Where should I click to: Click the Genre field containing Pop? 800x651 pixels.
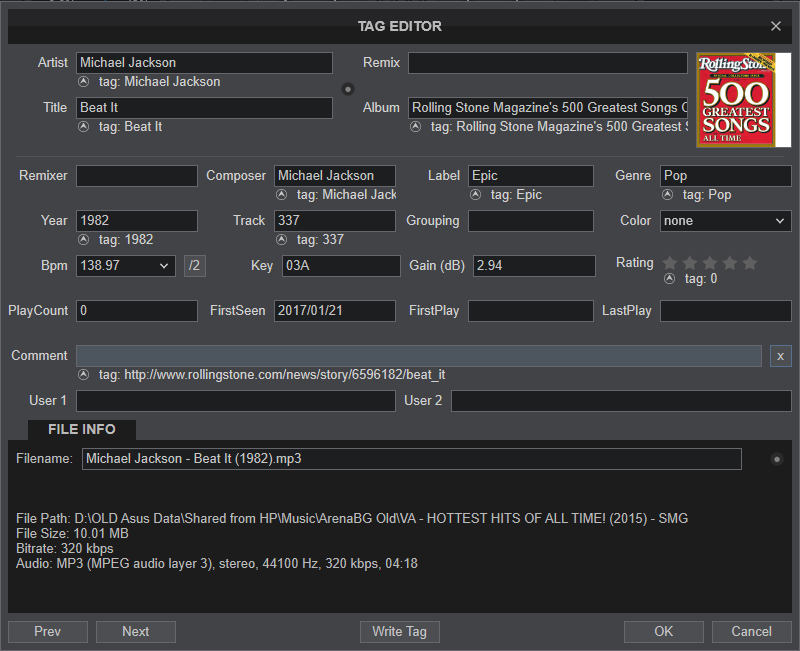point(726,176)
